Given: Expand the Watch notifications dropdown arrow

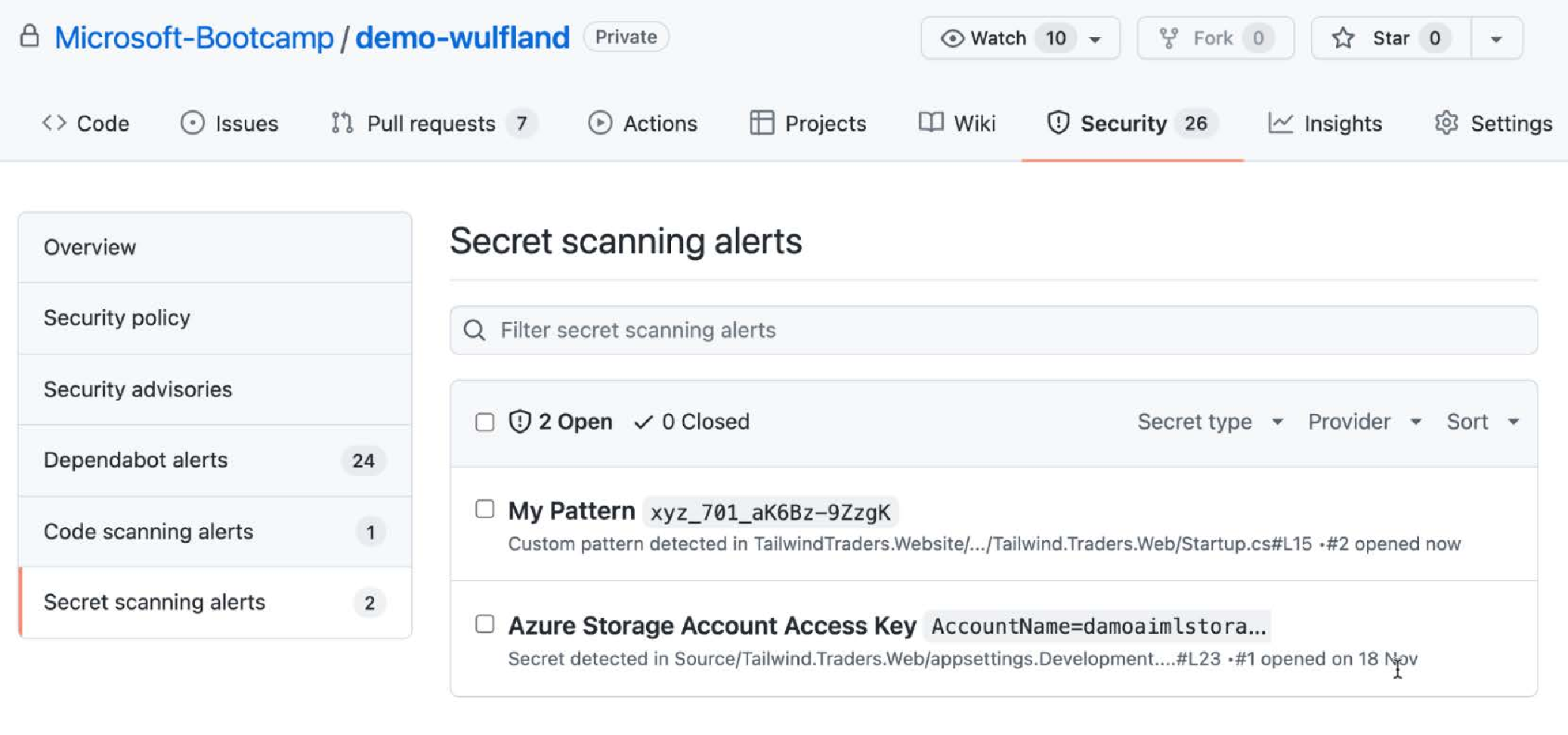Looking at the screenshot, I should pos(1095,39).
